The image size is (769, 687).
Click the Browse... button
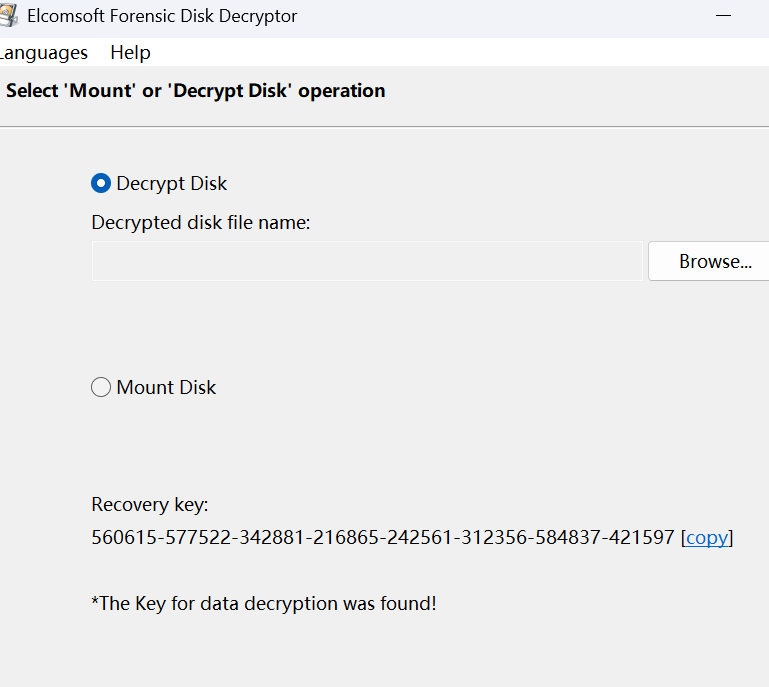[709, 261]
